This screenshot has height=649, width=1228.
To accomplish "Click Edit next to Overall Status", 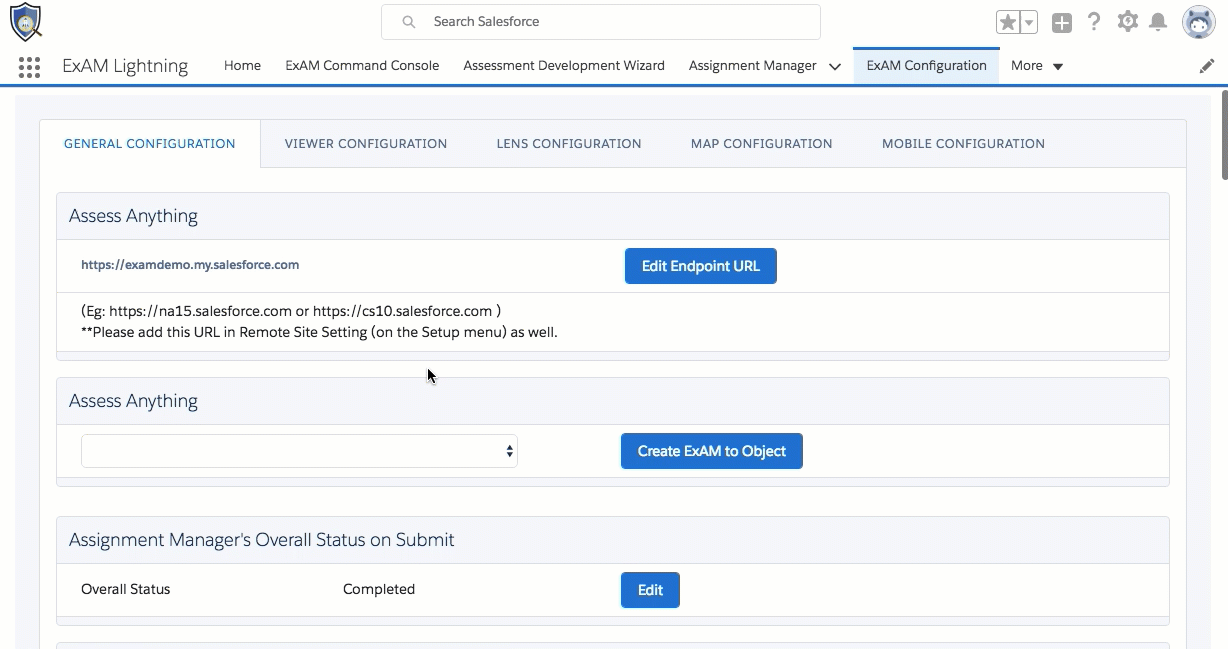I will pyautogui.click(x=650, y=590).
